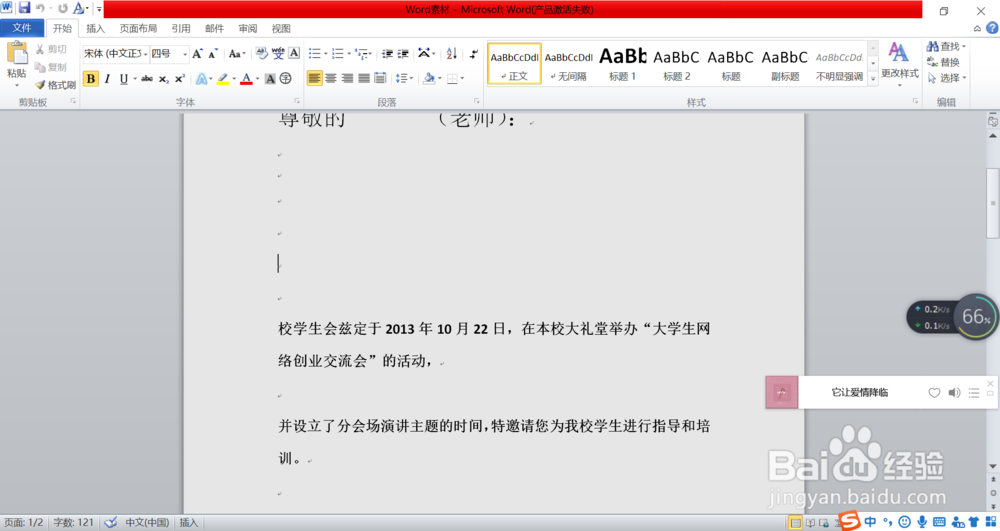Toggle Italic formatting

[107, 78]
